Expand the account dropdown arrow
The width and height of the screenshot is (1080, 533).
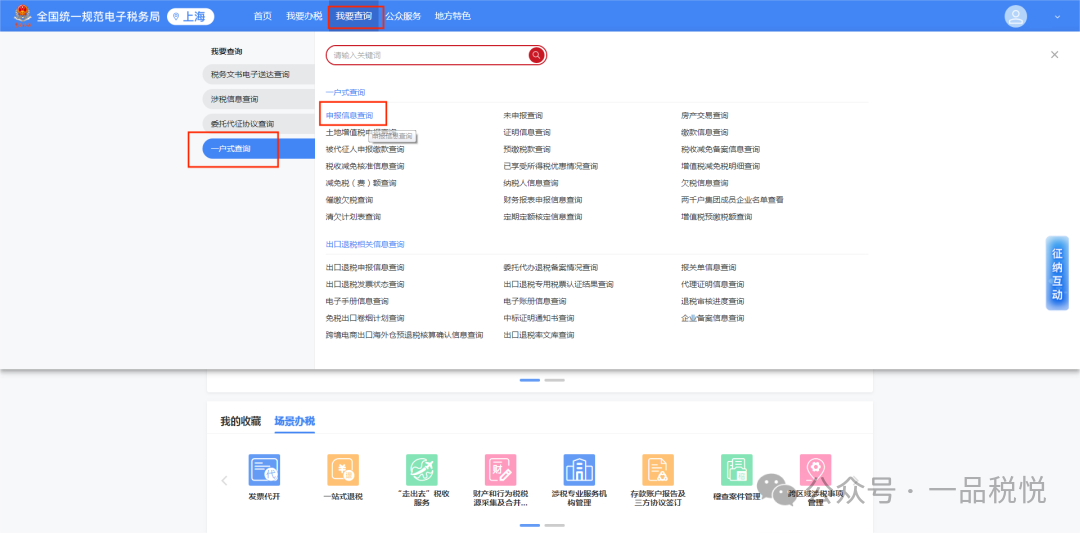[1057, 17]
